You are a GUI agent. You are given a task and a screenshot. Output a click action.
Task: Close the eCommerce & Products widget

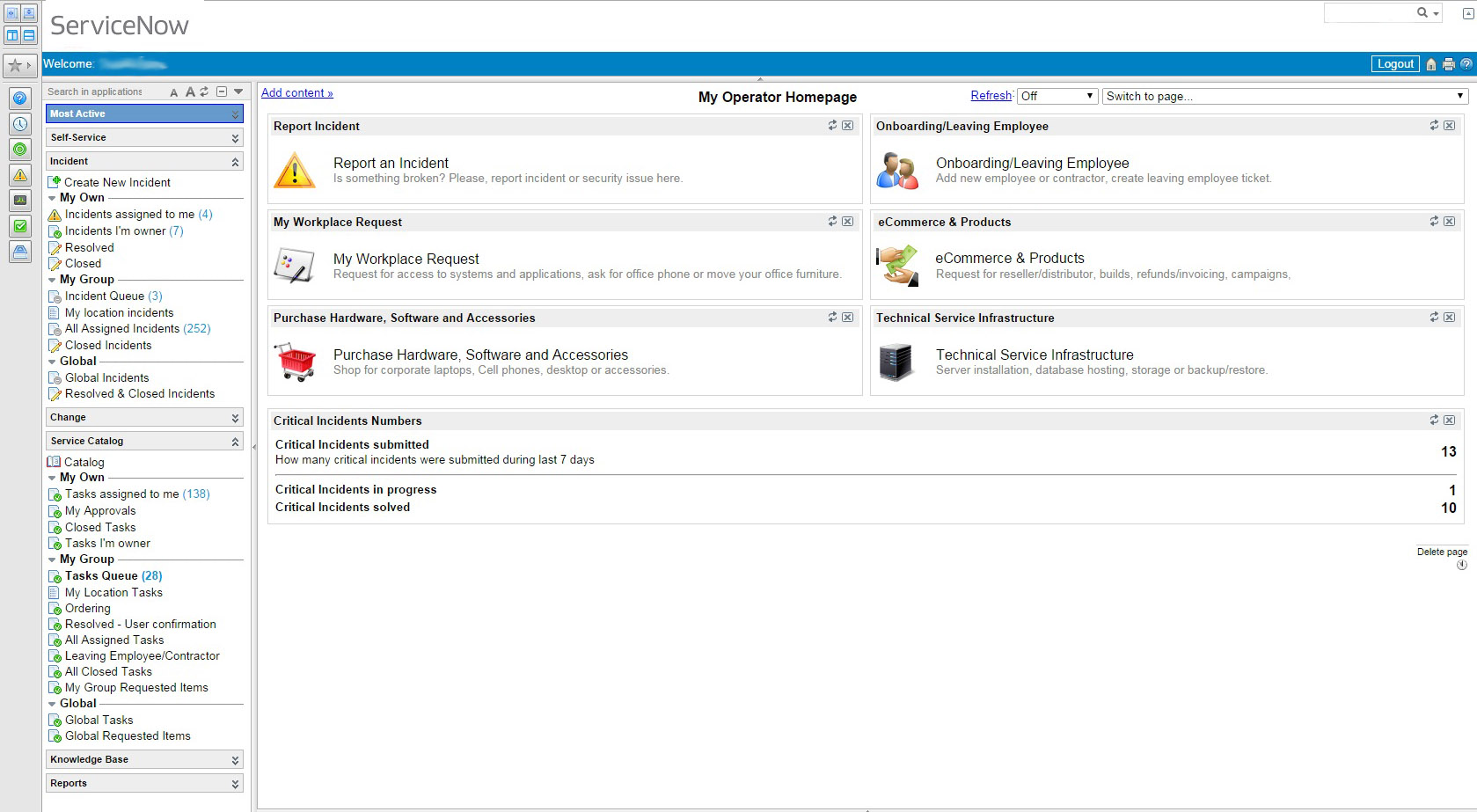[1450, 222]
